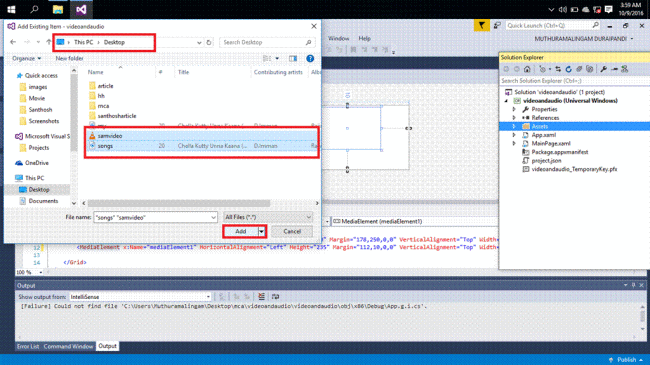Switch to the Error List tab
The width and height of the screenshot is (650, 365).
(x=28, y=346)
